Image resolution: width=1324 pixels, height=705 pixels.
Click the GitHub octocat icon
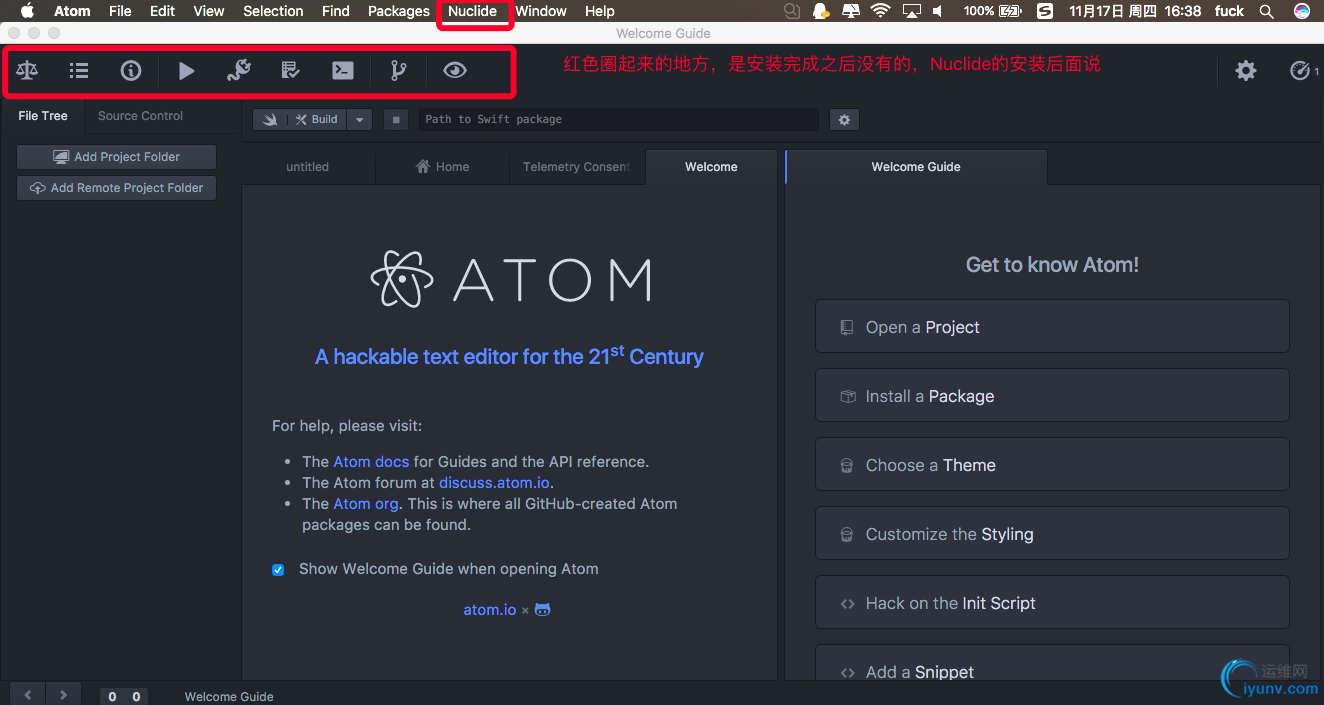[543, 609]
